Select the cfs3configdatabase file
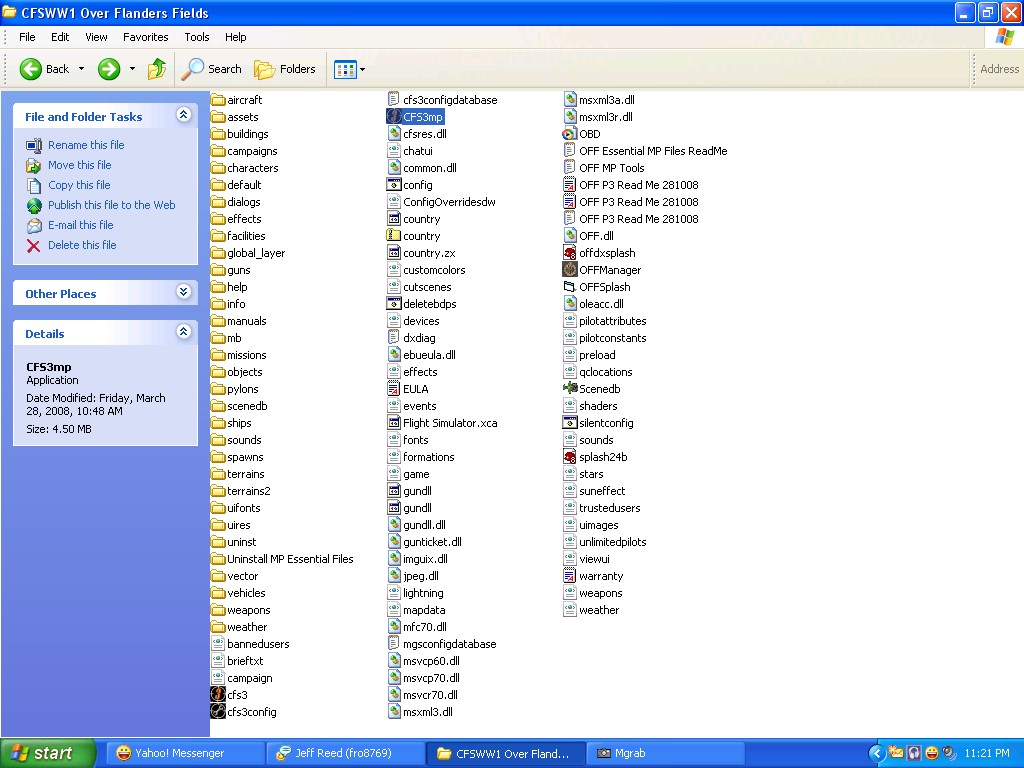Viewport: 1024px width, 768px height. point(442,100)
